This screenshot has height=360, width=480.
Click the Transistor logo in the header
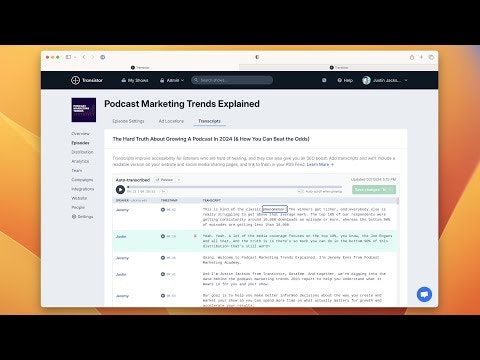tap(87, 80)
